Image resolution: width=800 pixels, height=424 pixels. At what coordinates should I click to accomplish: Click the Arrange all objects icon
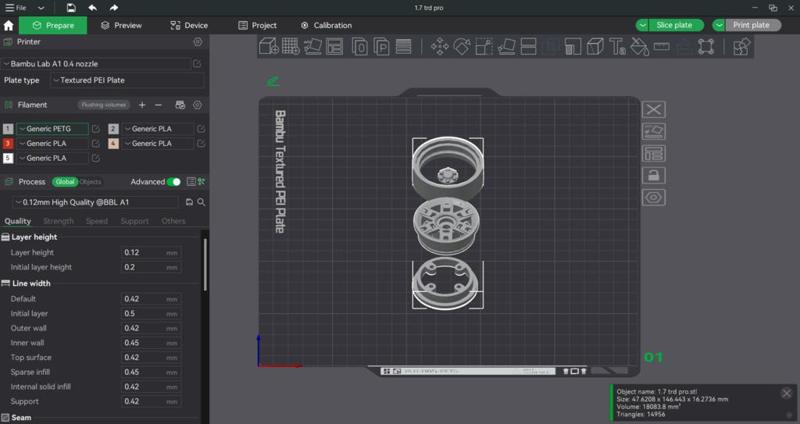click(x=335, y=46)
